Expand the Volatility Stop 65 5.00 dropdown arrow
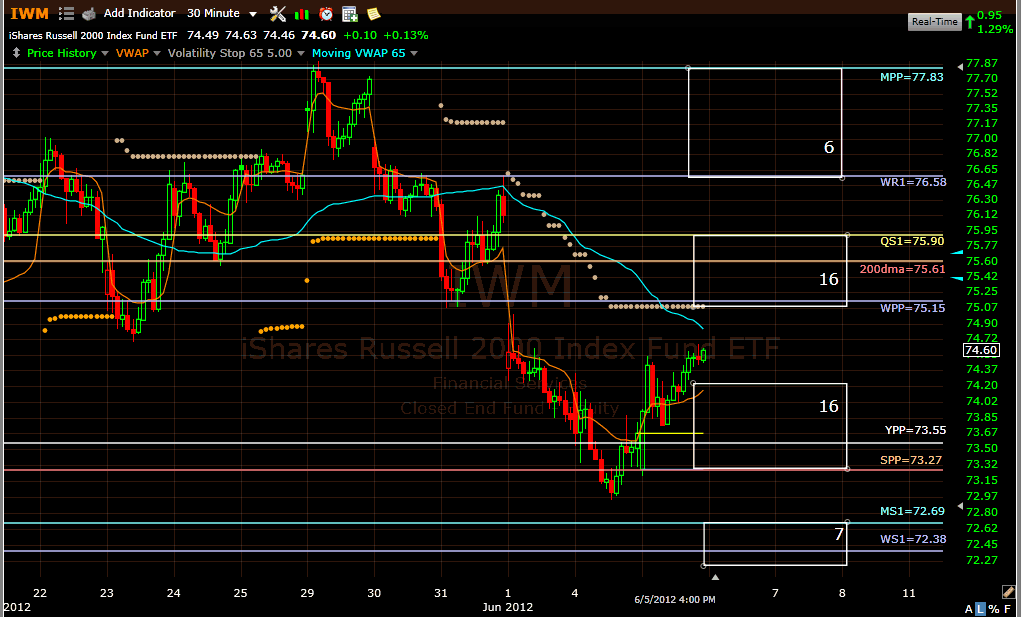The width and height of the screenshot is (1022, 617). point(300,53)
